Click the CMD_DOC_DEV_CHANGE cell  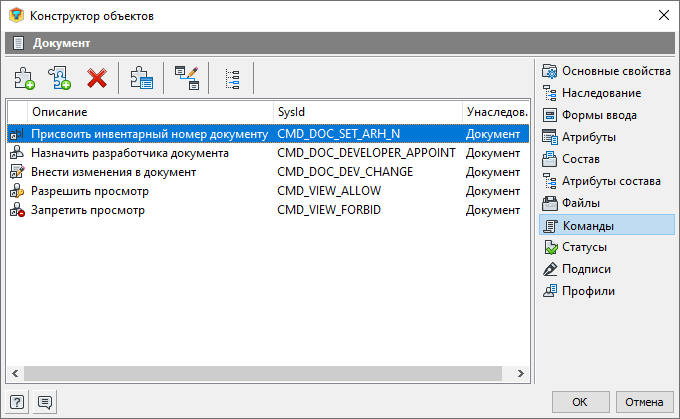(345, 172)
